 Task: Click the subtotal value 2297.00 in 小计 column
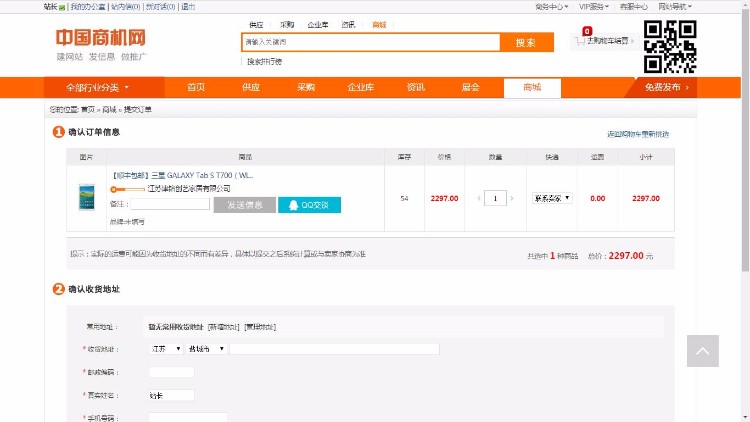point(646,198)
